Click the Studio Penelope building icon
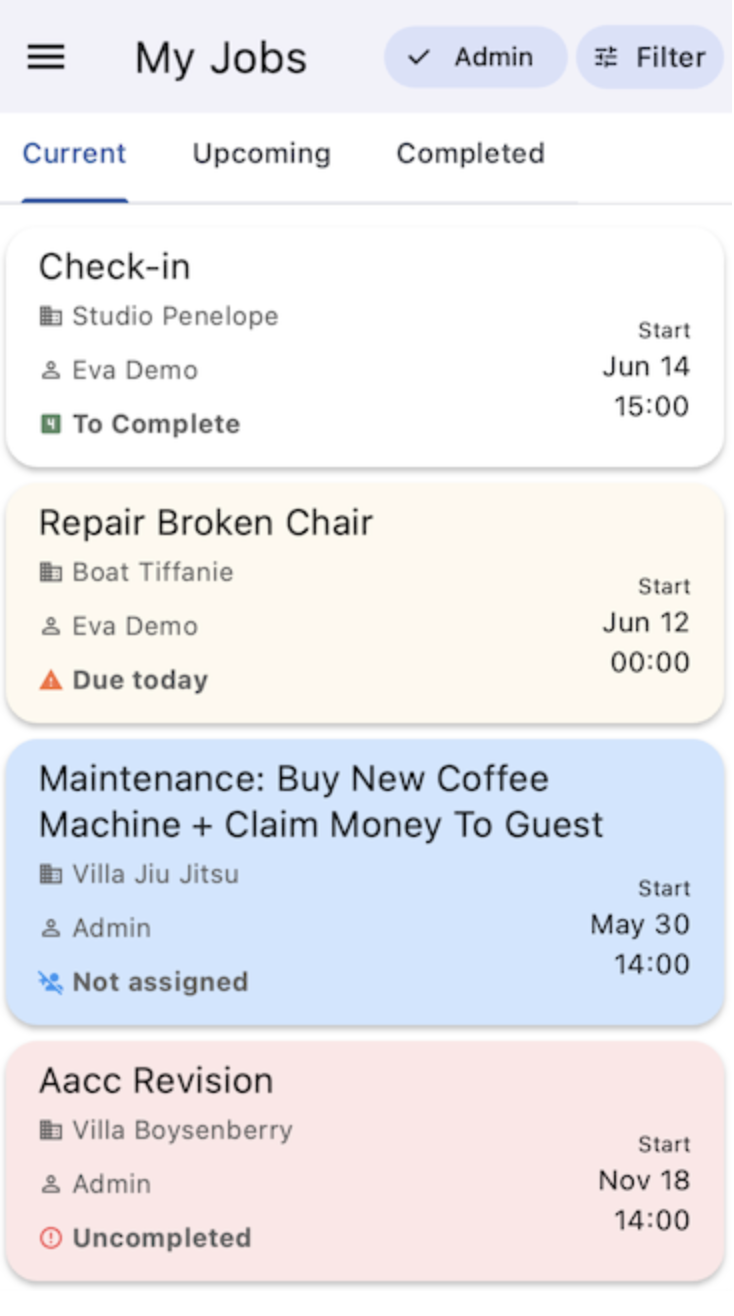Image resolution: width=734 pixels, height=1316 pixels. coord(50,317)
